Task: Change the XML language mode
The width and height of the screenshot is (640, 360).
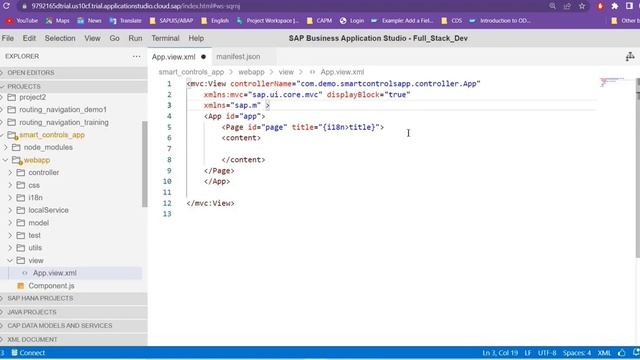Action: point(604,353)
